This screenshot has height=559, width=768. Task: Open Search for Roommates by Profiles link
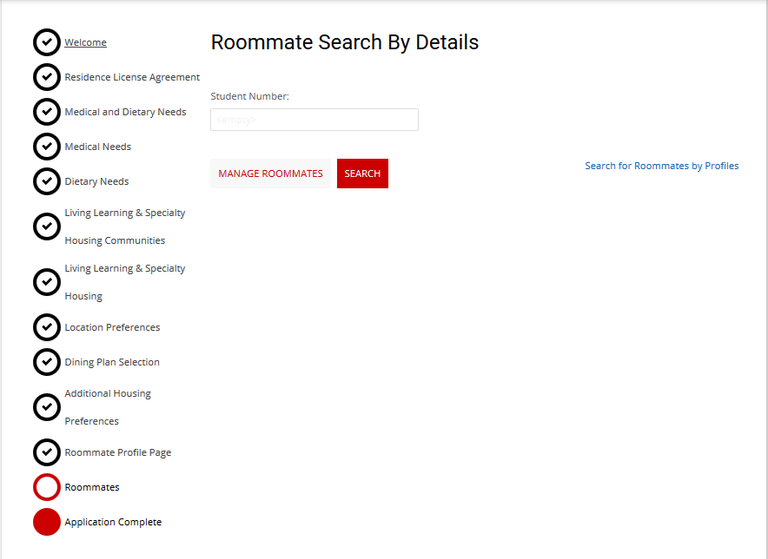click(x=661, y=166)
